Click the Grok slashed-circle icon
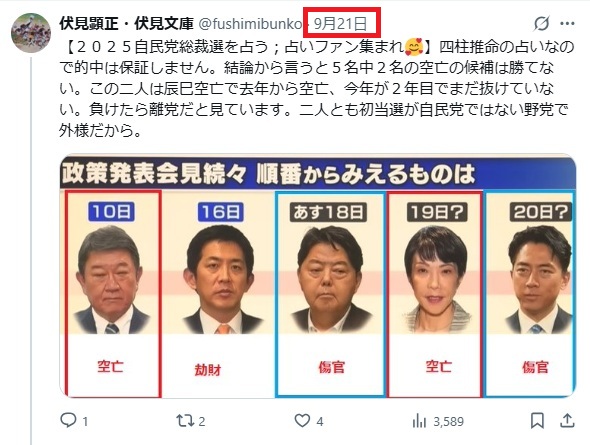 [541, 24]
